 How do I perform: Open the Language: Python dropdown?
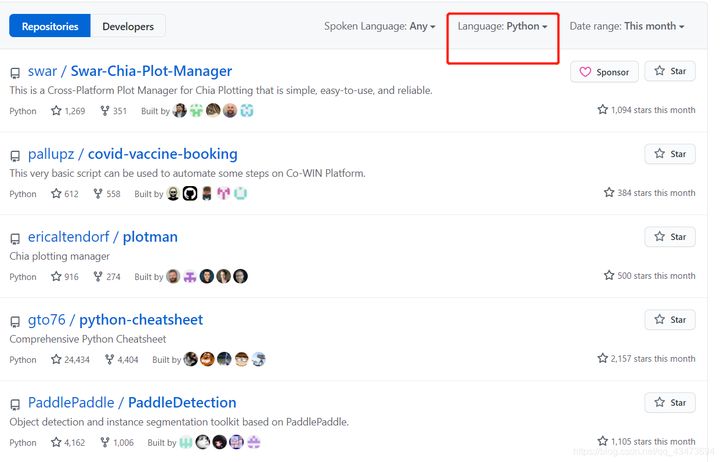pyautogui.click(x=502, y=26)
